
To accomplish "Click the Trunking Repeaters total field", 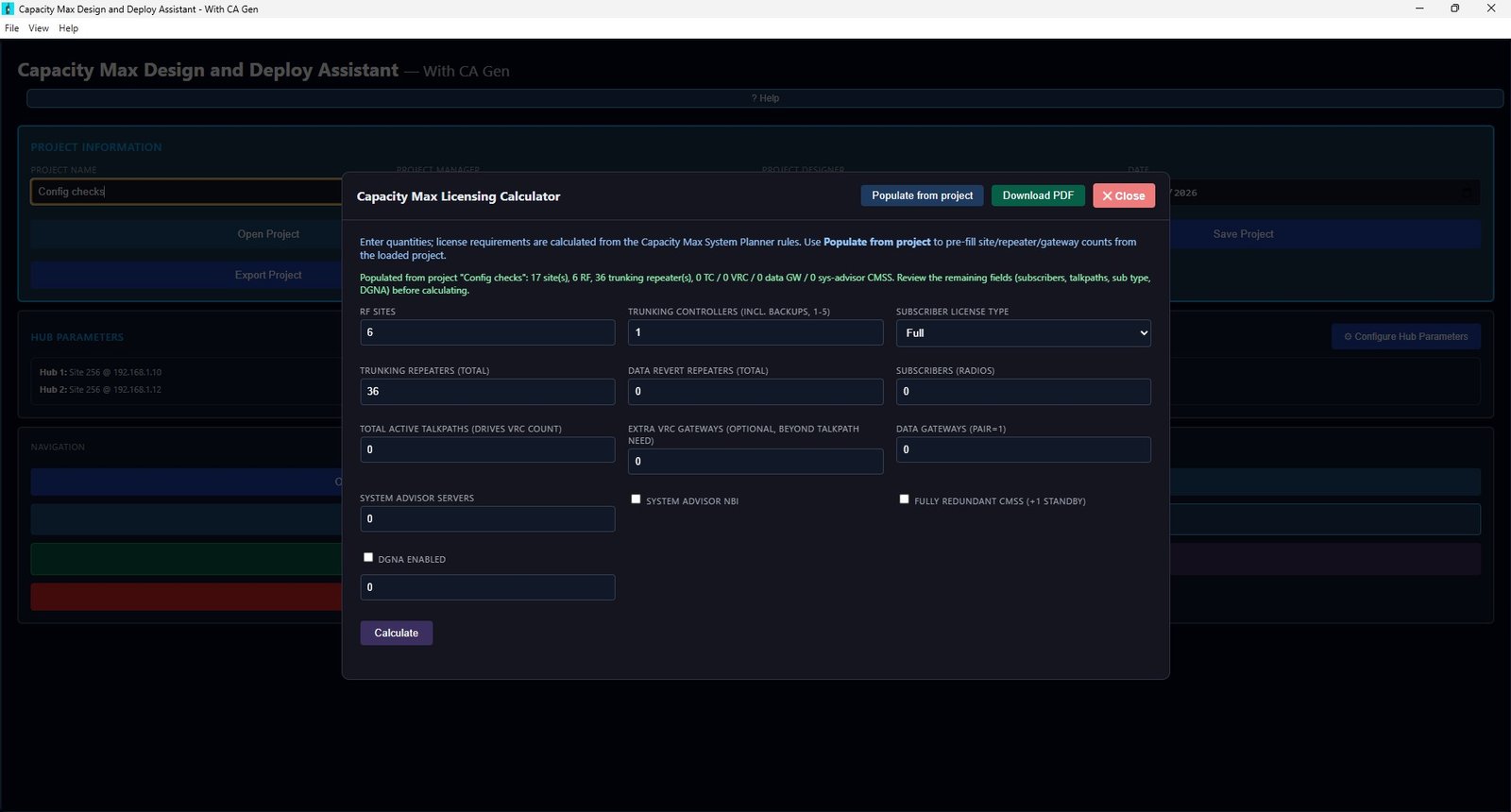I will 487,392.
